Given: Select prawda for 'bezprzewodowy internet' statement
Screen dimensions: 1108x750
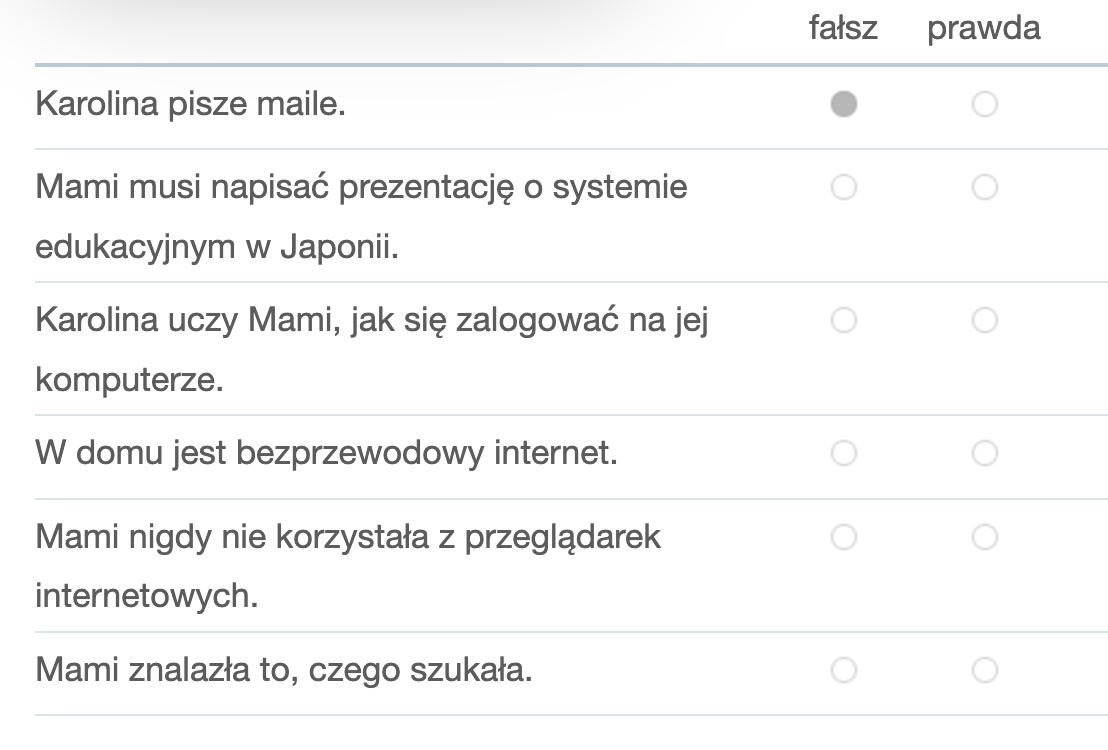Looking at the screenshot, I should (985, 453).
